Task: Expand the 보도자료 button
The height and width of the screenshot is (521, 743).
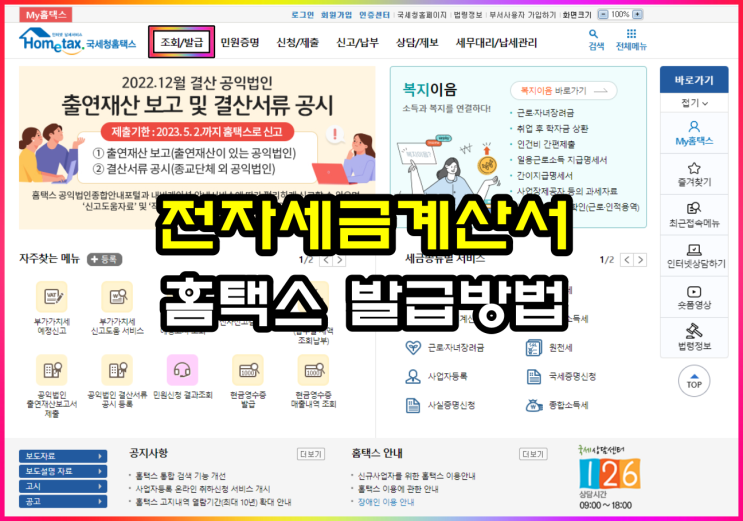Action: coord(63,456)
